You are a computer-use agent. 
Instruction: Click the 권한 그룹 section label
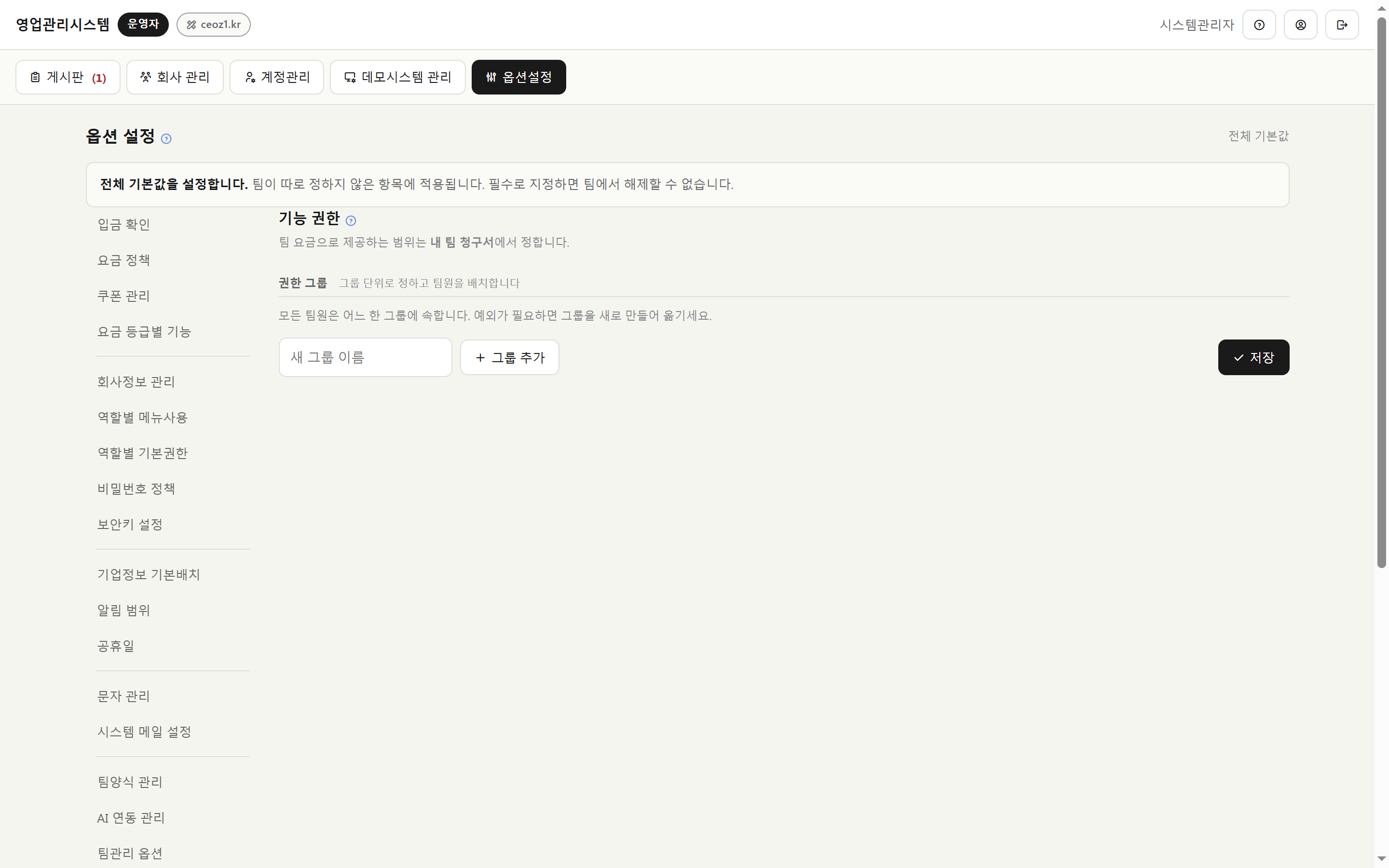click(302, 283)
